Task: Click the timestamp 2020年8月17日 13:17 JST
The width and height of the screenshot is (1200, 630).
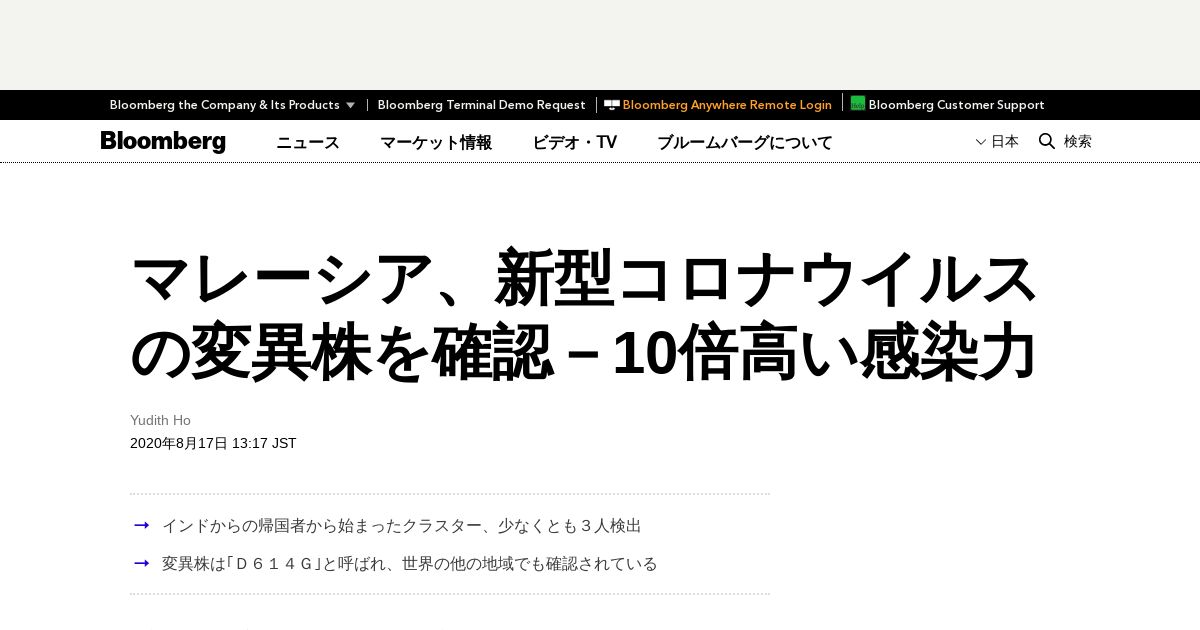Action: (213, 443)
